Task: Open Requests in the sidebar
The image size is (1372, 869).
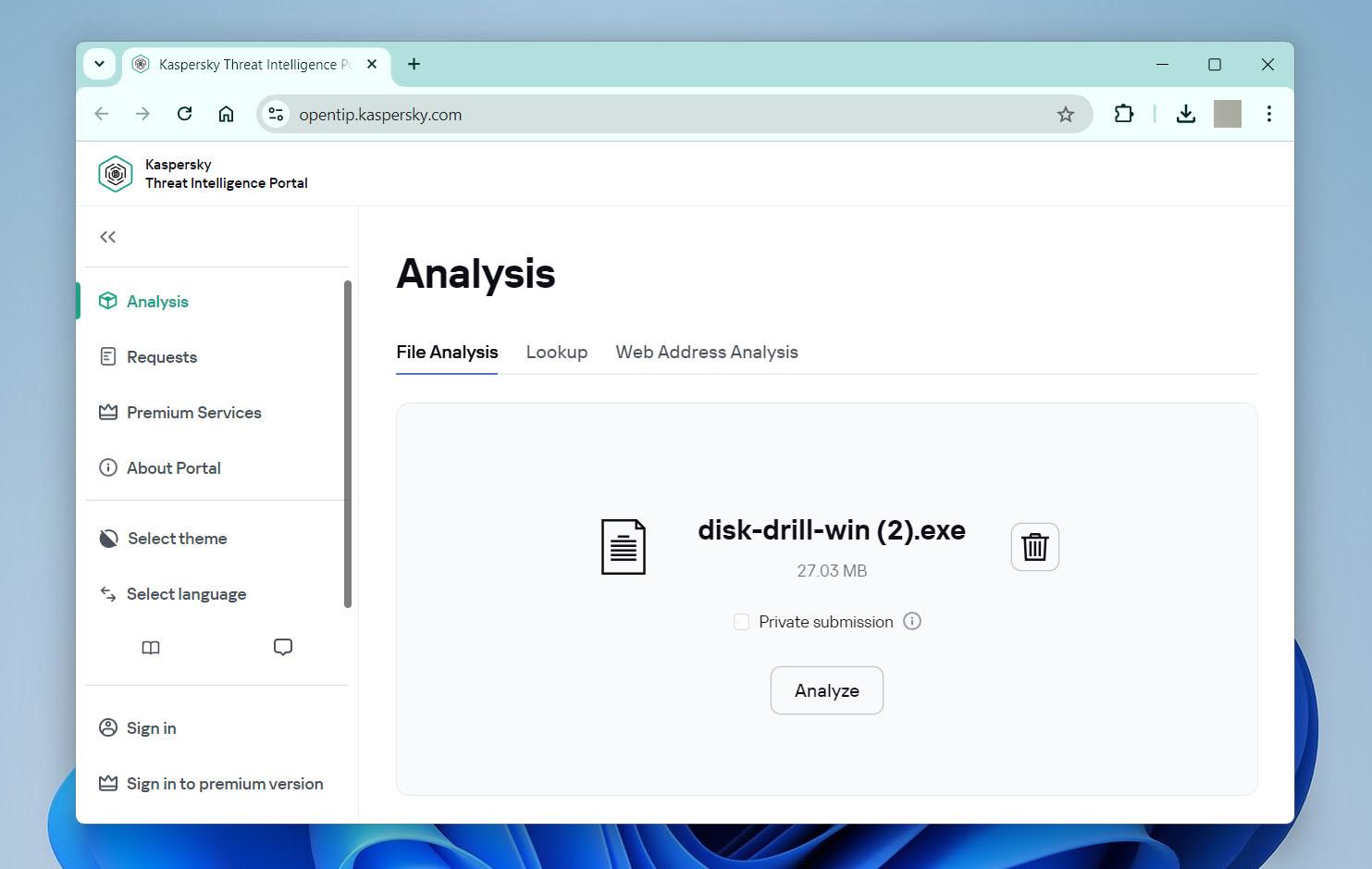Action: [x=162, y=357]
